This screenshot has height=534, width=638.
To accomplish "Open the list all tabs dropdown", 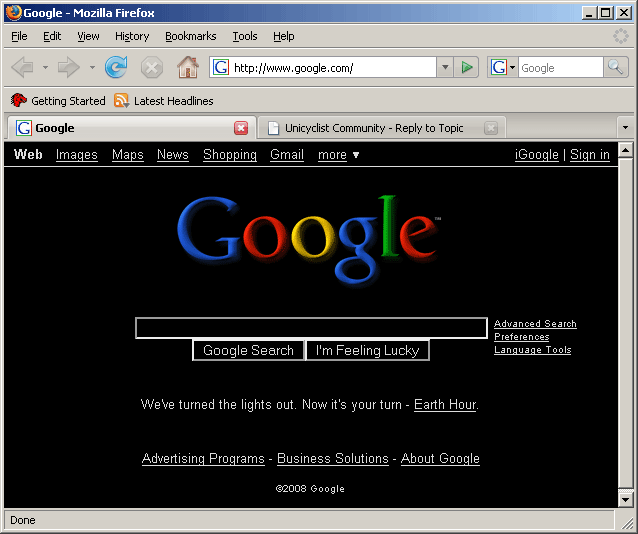I will (625, 127).
